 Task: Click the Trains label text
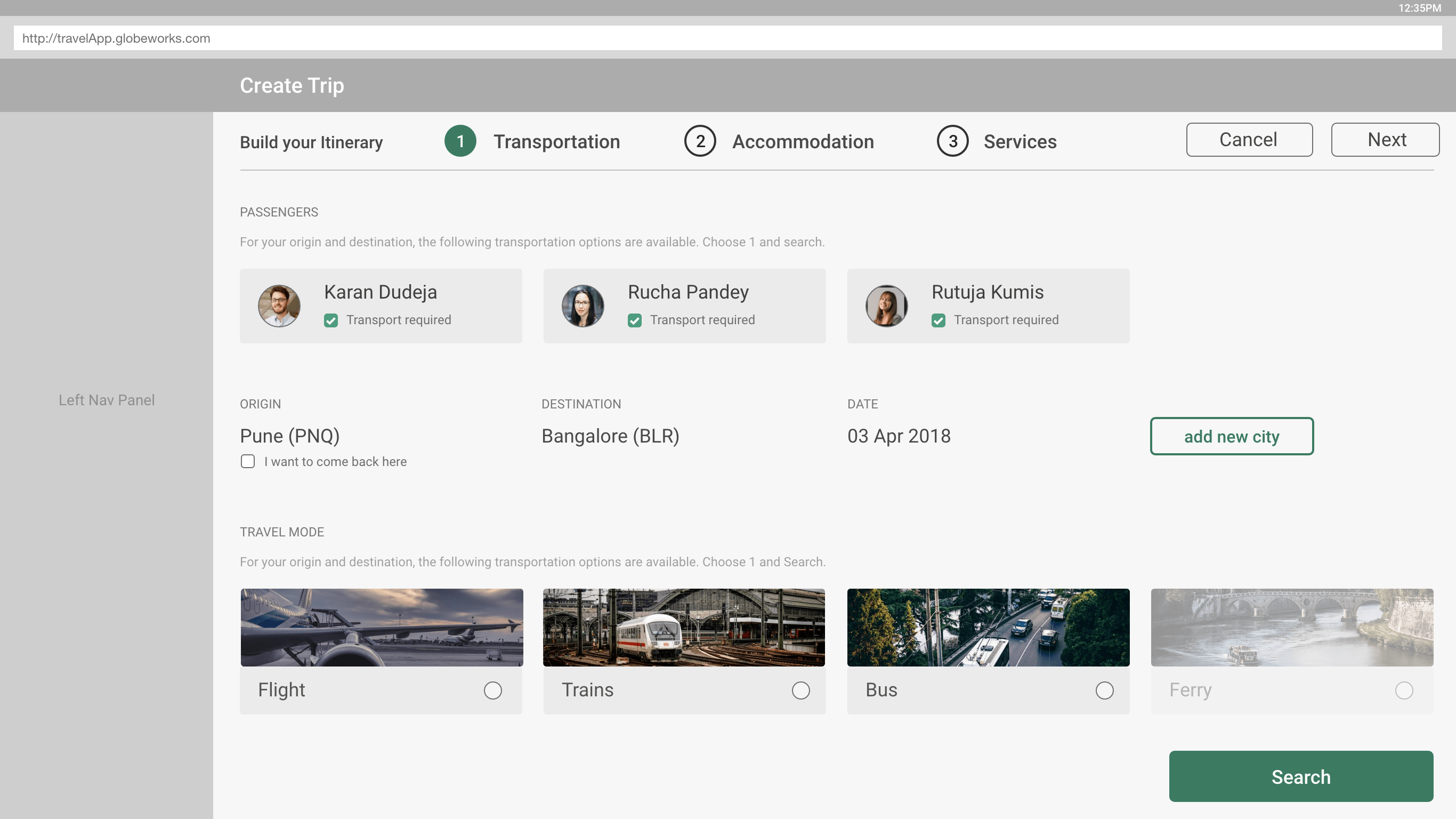pos(587,690)
